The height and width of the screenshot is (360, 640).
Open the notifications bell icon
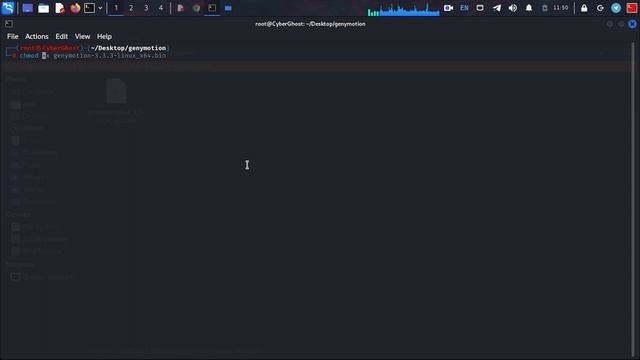pyautogui.click(x=529, y=8)
